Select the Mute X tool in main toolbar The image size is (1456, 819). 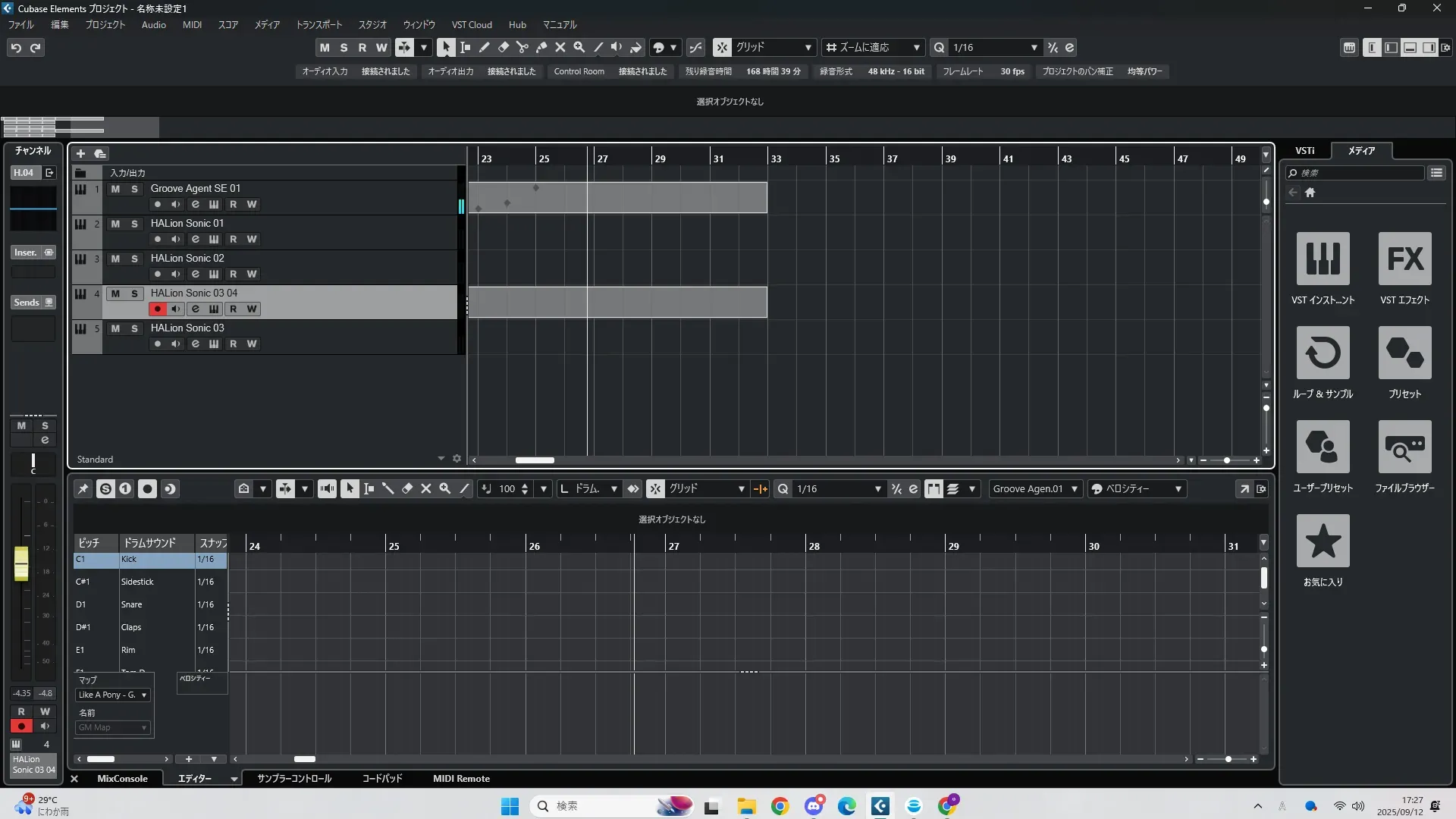point(560,47)
